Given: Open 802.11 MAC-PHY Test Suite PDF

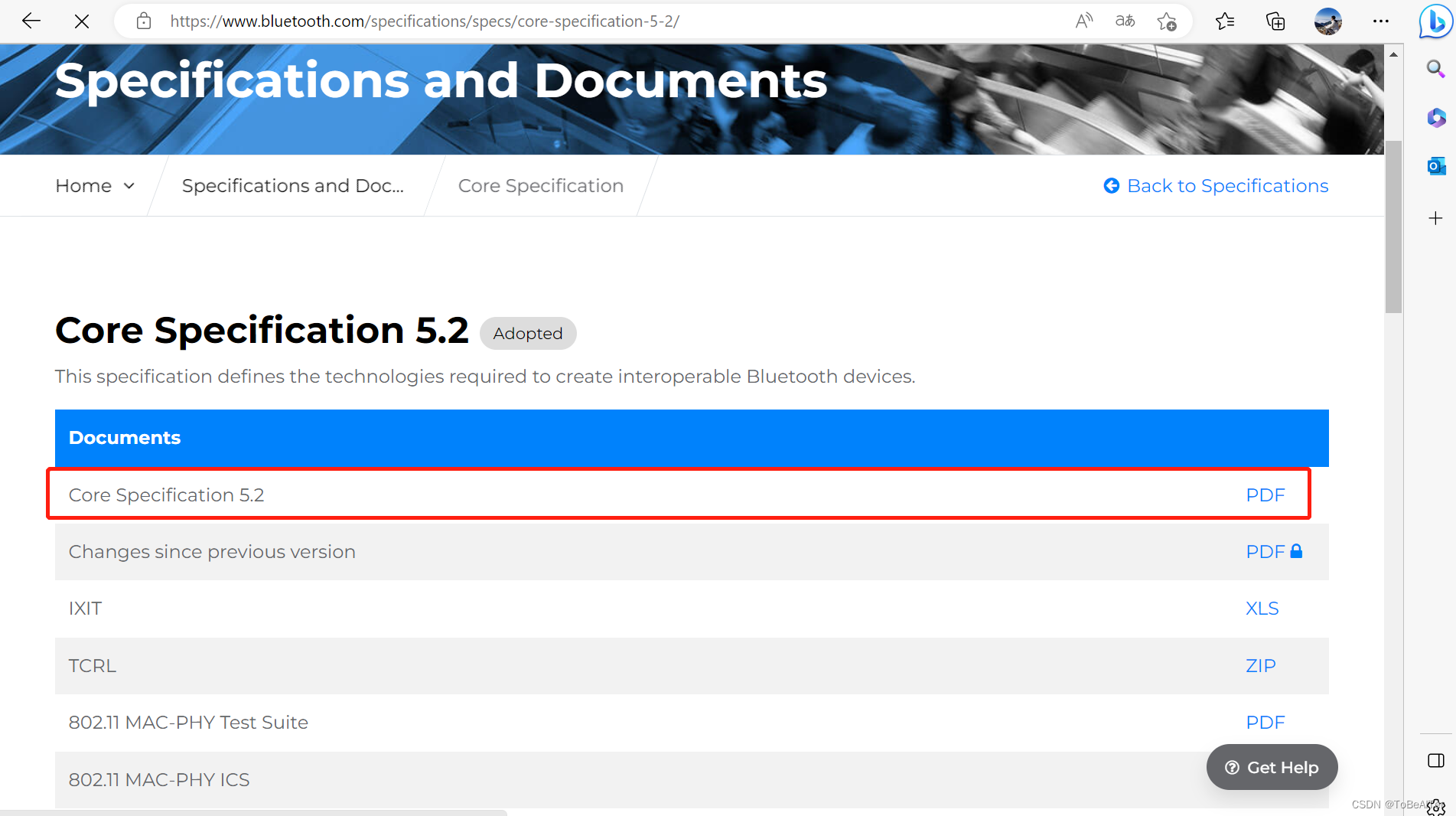Looking at the screenshot, I should tap(1265, 723).
